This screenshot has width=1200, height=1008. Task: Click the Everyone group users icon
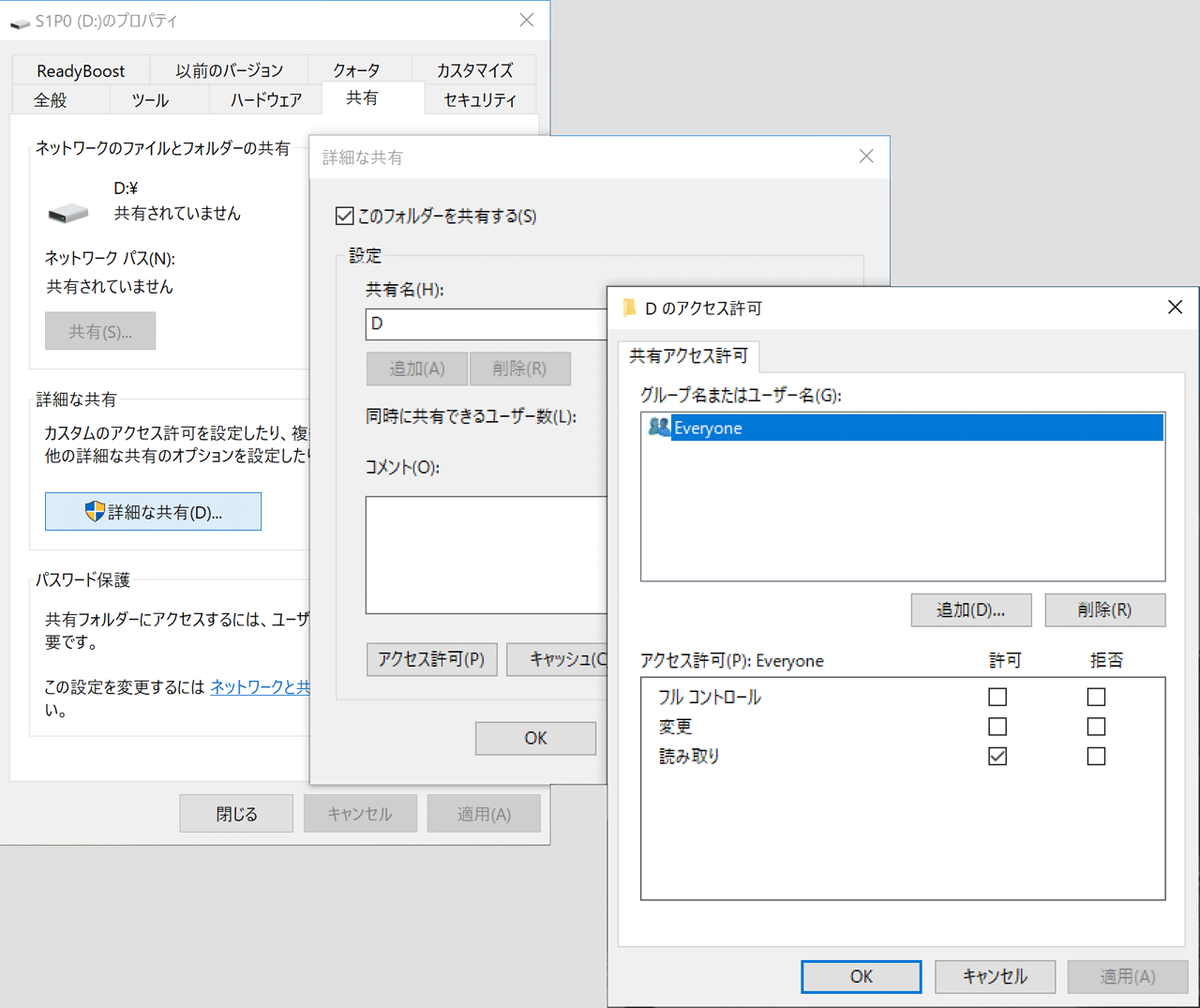(x=659, y=428)
